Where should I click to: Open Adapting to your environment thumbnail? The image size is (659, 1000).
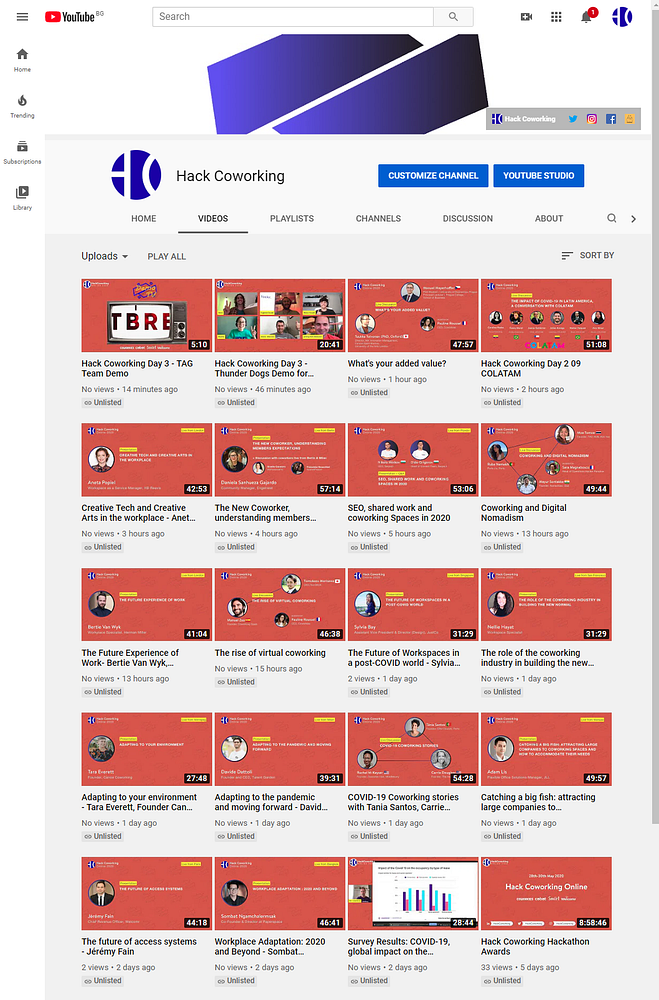[x=146, y=749]
